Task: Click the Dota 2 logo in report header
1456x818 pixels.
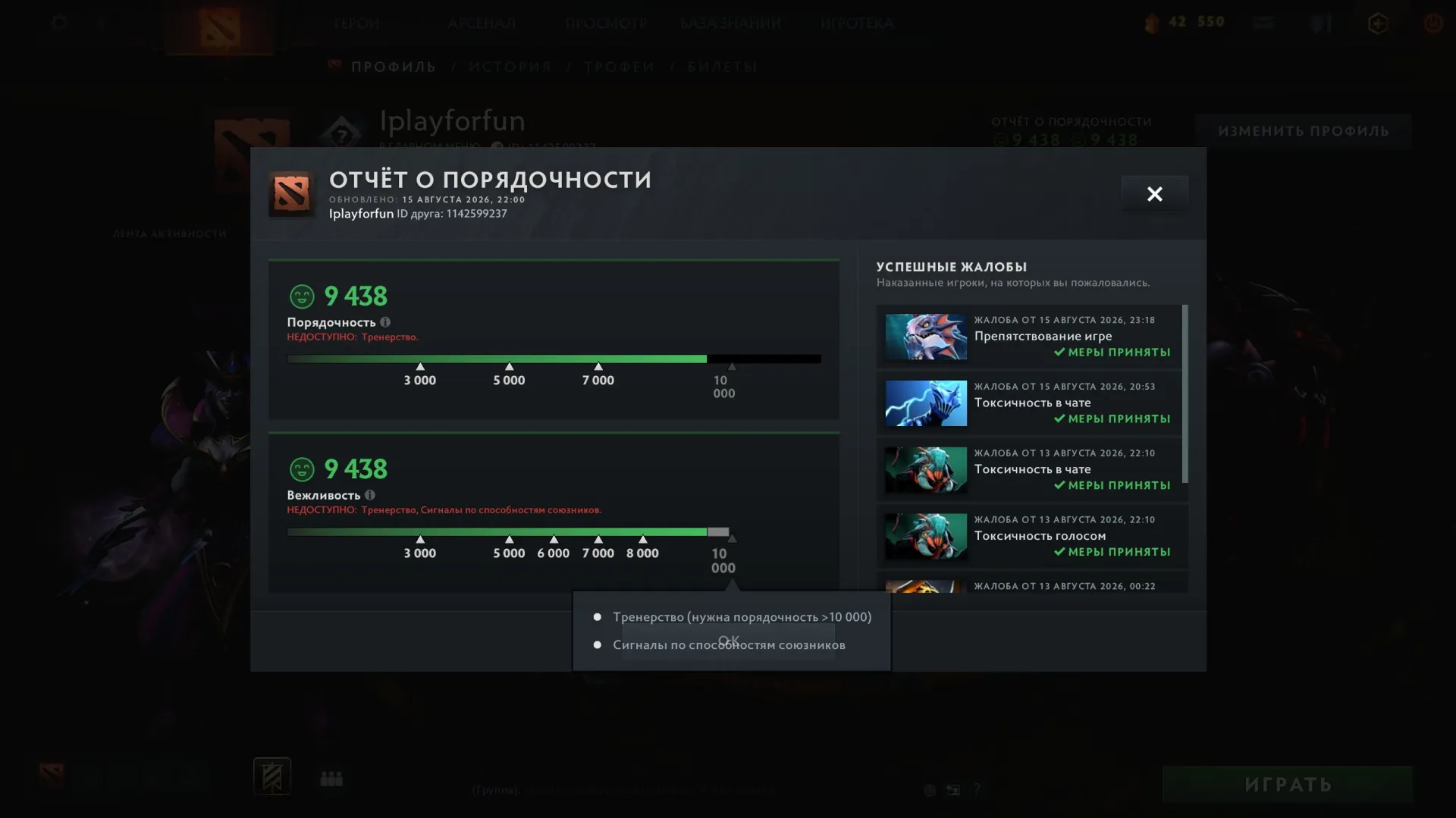Action: [x=292, y=194]
